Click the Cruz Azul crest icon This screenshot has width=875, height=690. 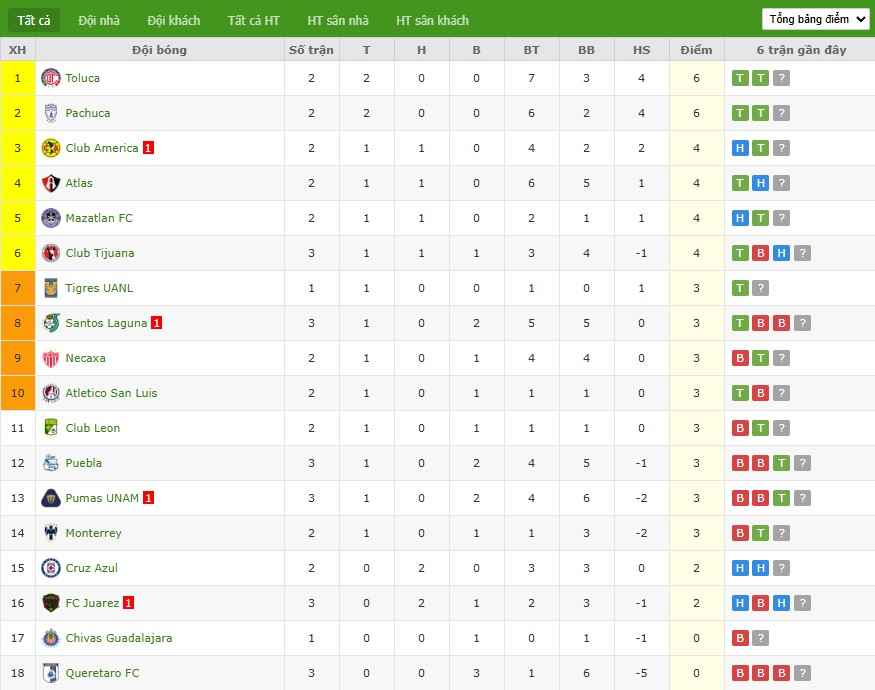[51, 568]
